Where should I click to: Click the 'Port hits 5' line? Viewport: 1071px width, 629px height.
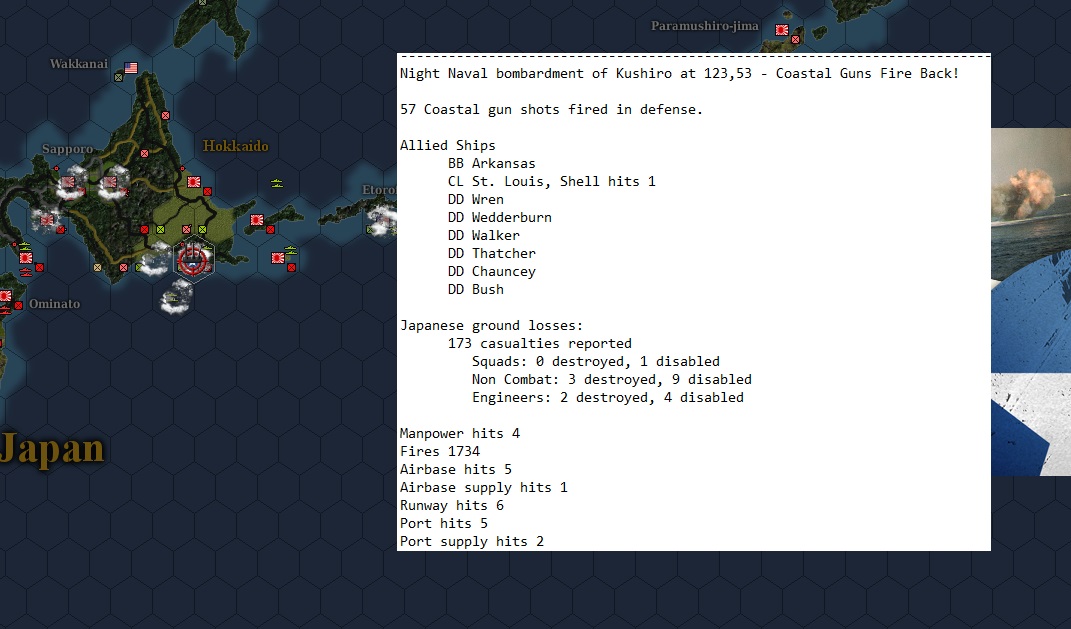point(443,523)
